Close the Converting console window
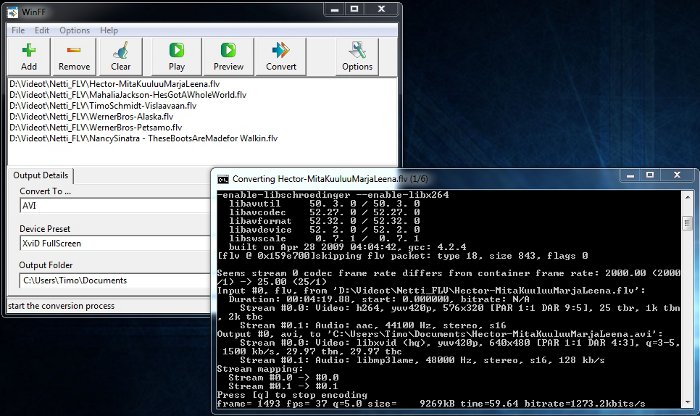Viewport: 700px width, 416px height. click(x=677, y=175)
